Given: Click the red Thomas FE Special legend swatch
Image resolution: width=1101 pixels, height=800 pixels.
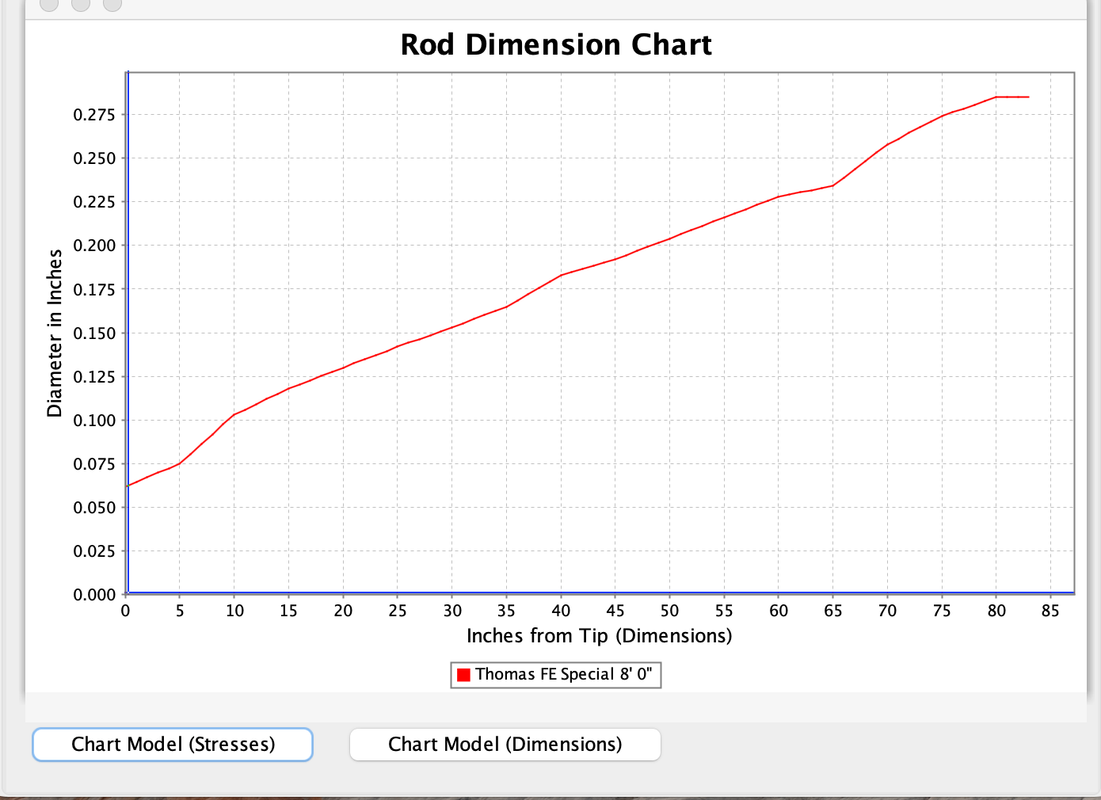Looking at the screenshot, I should coord(463,675).
